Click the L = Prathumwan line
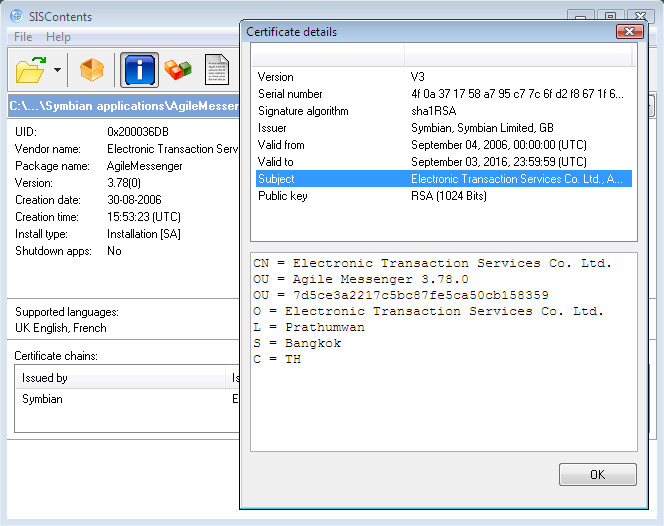The image size is (664, 526). 309,327
